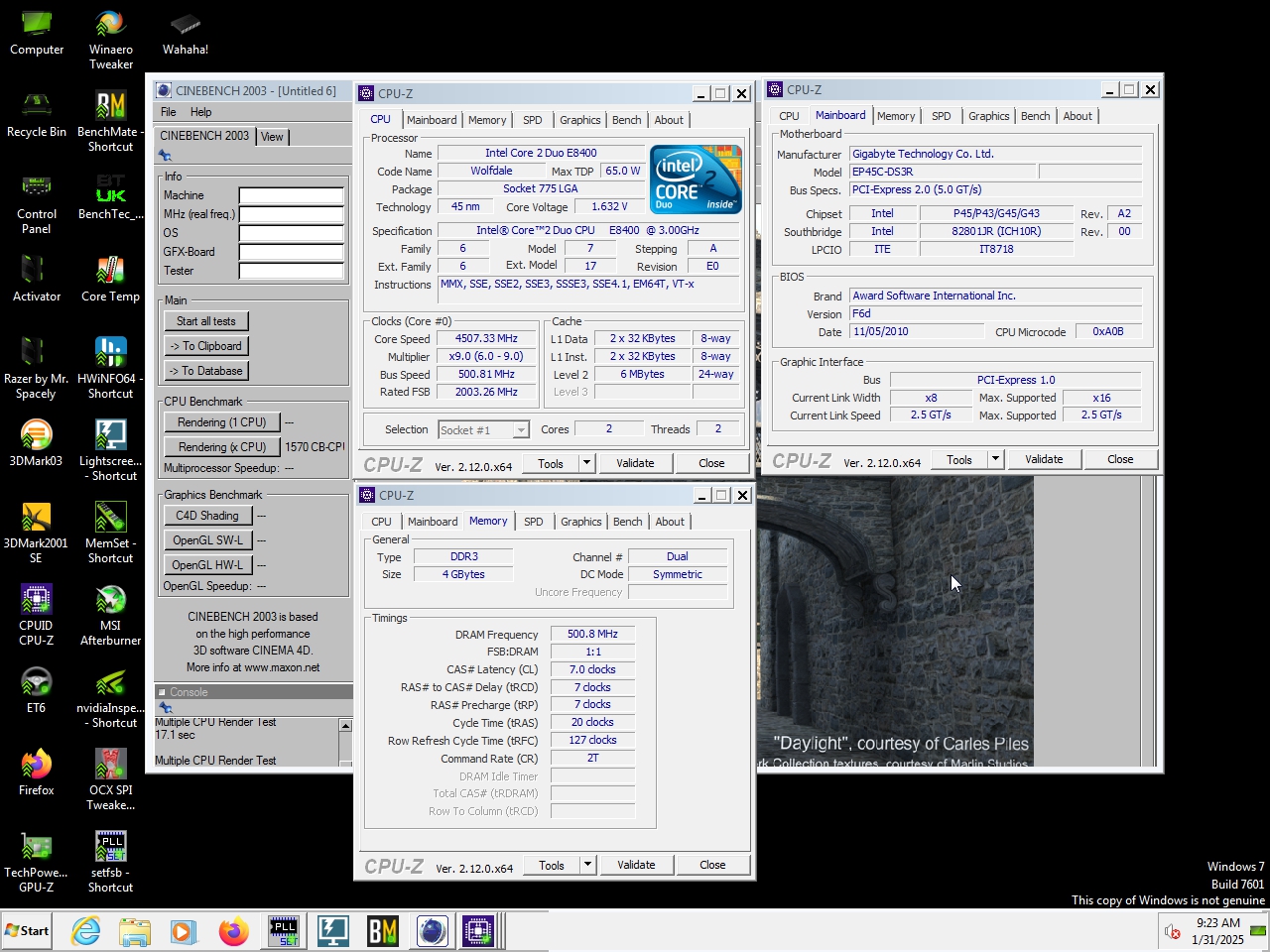Expand Tools dropdown arrow in Mainboard window
This screenshot has width=1270, height=952.
point(995,459)
